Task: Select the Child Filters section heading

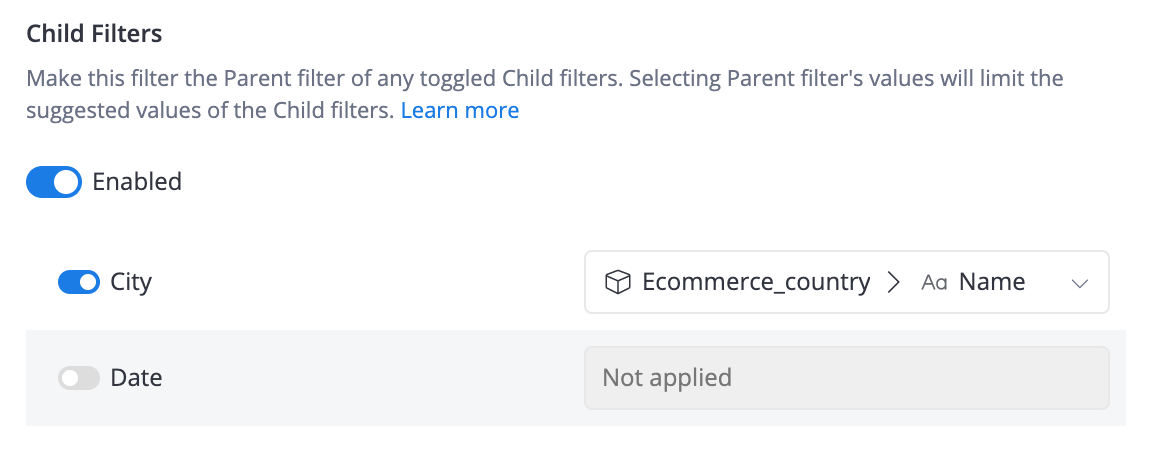Action: (x=94, y=34)
